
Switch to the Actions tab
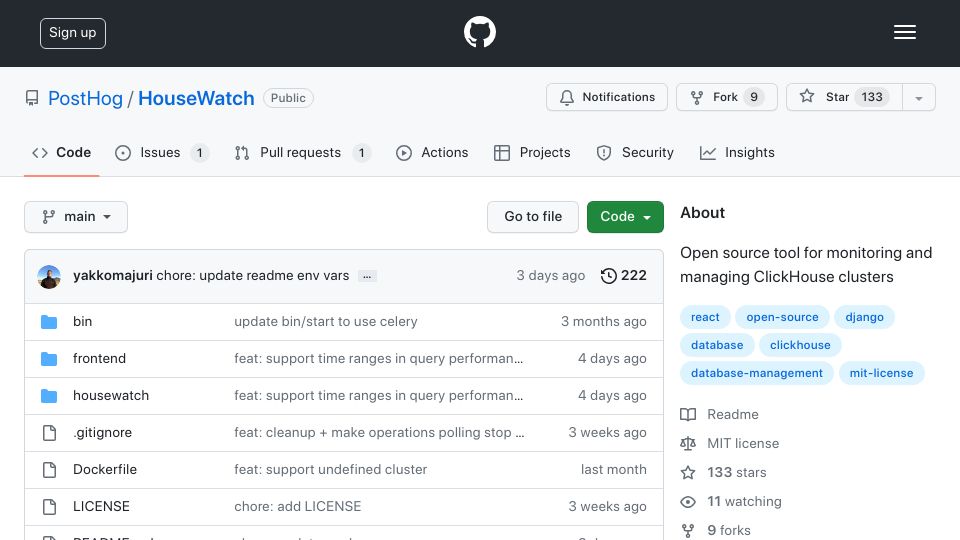point(432,152)
